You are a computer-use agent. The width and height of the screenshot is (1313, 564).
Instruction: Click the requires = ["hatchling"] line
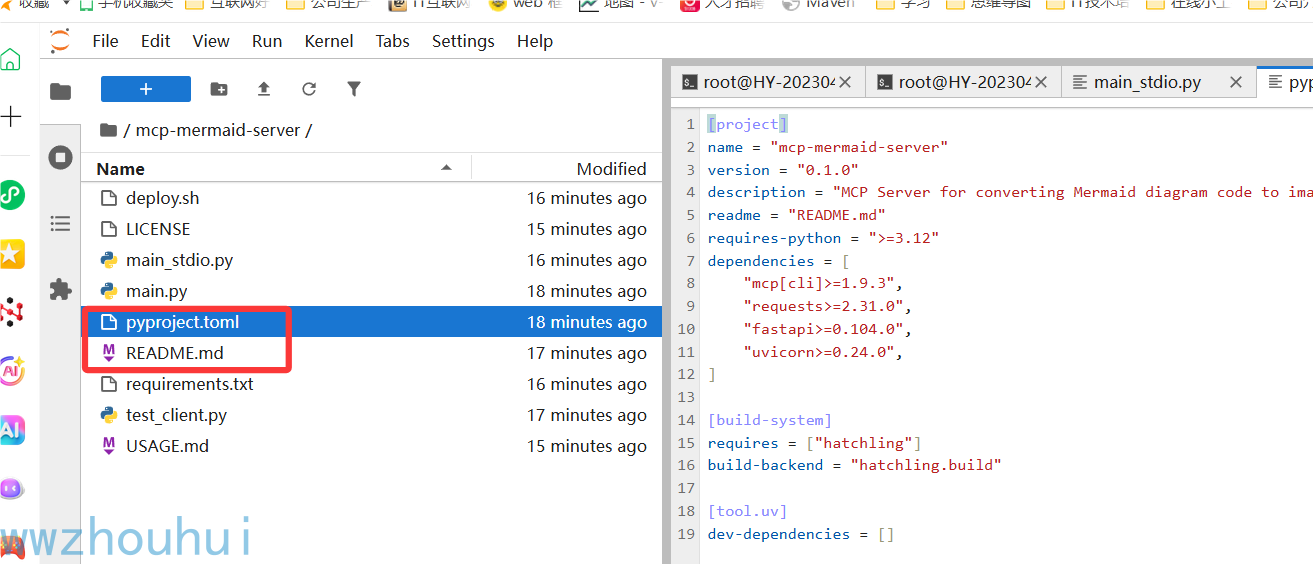(x=814, y=443)
